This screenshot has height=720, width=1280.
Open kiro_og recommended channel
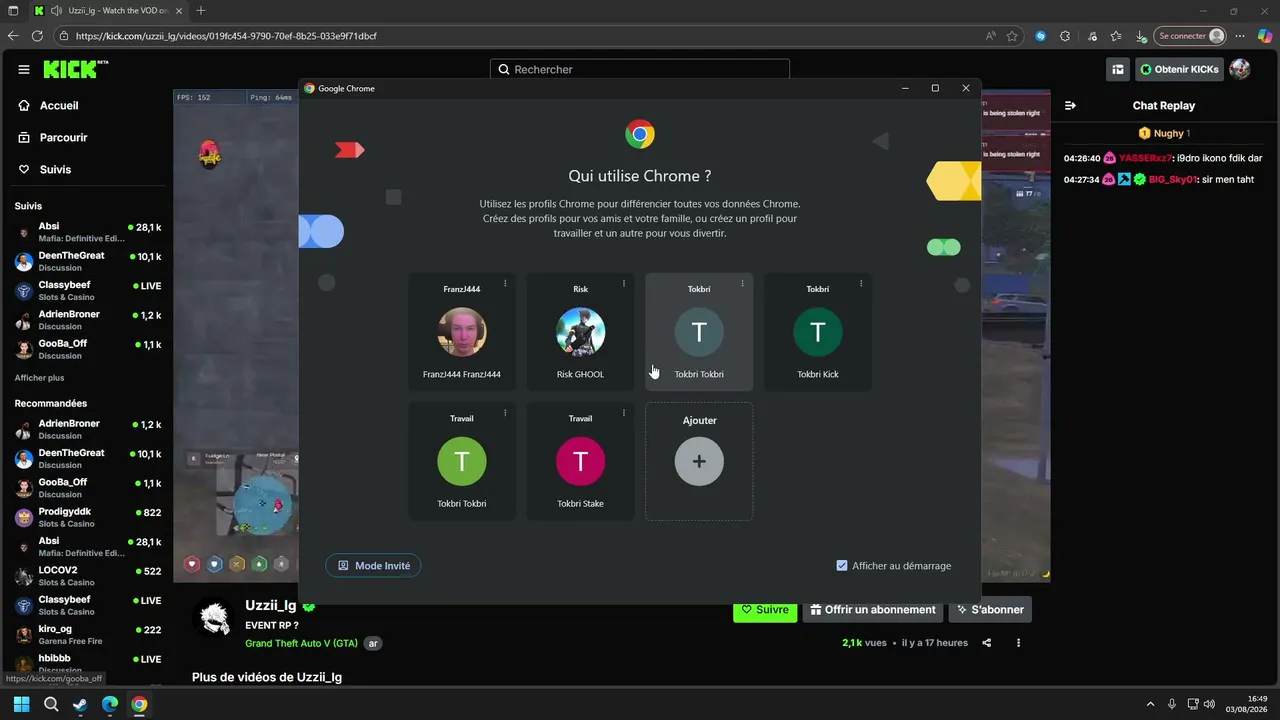pyautogui.click(x=88, y=635)
